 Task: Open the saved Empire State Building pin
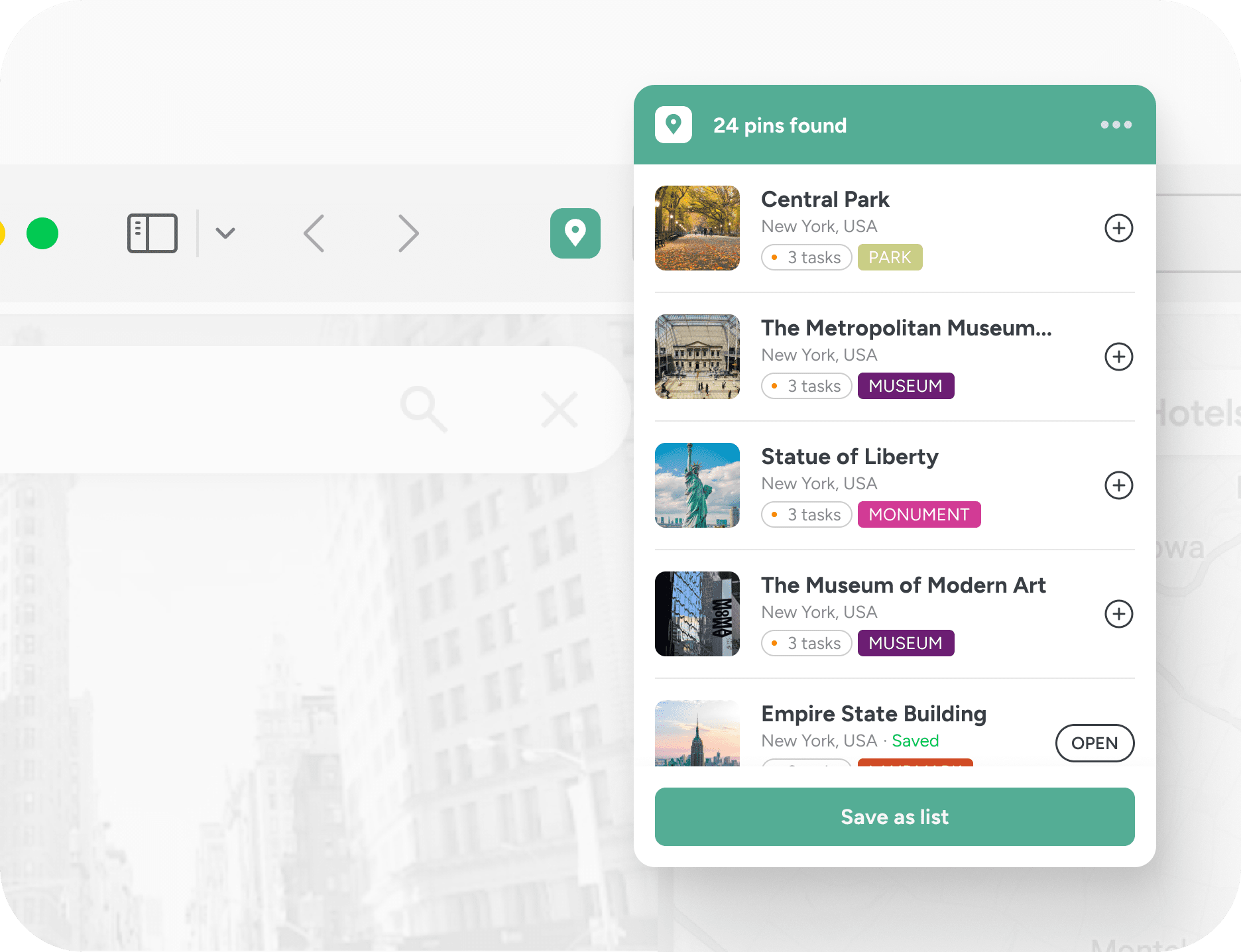click(x=1095, y=743)
